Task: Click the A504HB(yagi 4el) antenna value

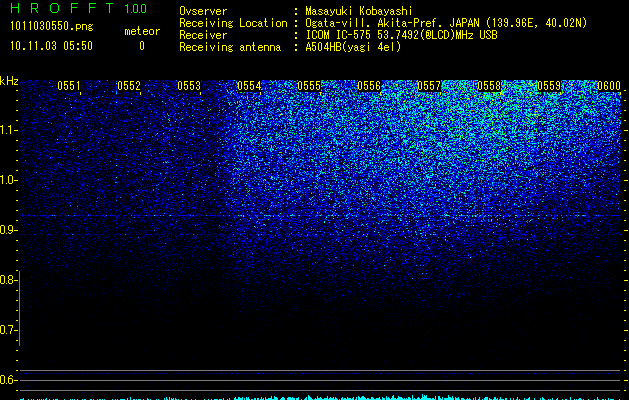Action: pyautogui.click(x=353, y=47)
